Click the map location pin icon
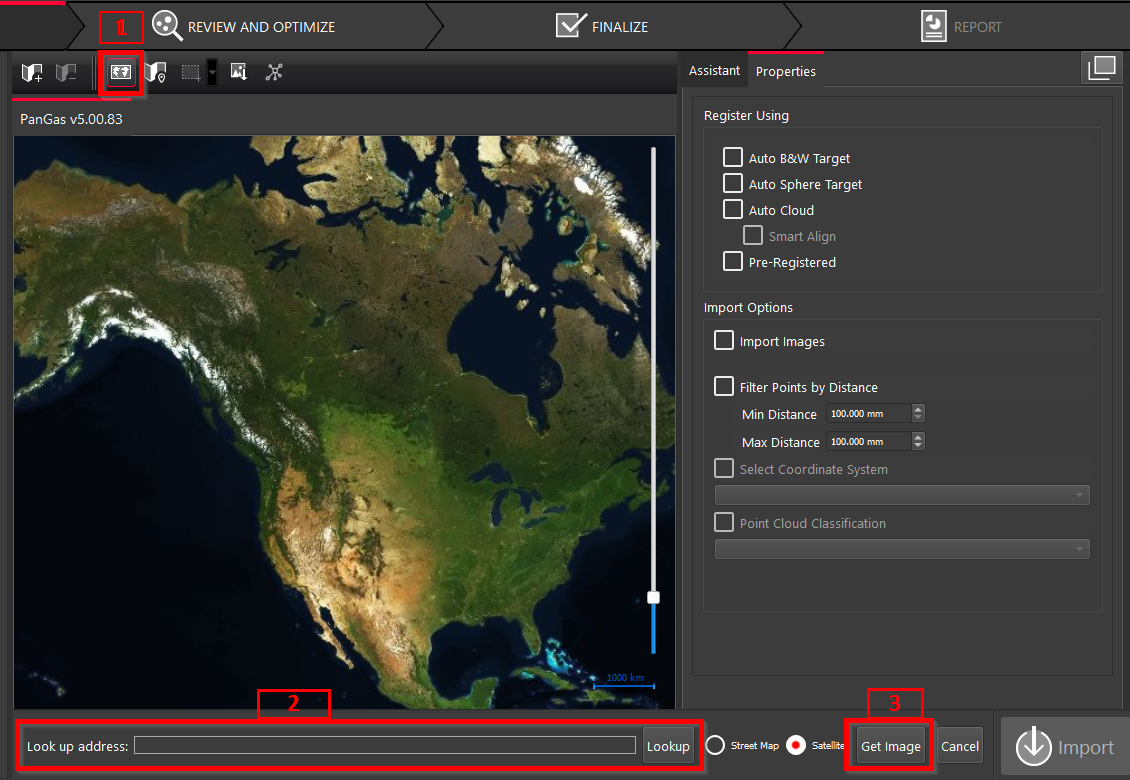This screenshot has width=1130, height=780. (156, 73)
